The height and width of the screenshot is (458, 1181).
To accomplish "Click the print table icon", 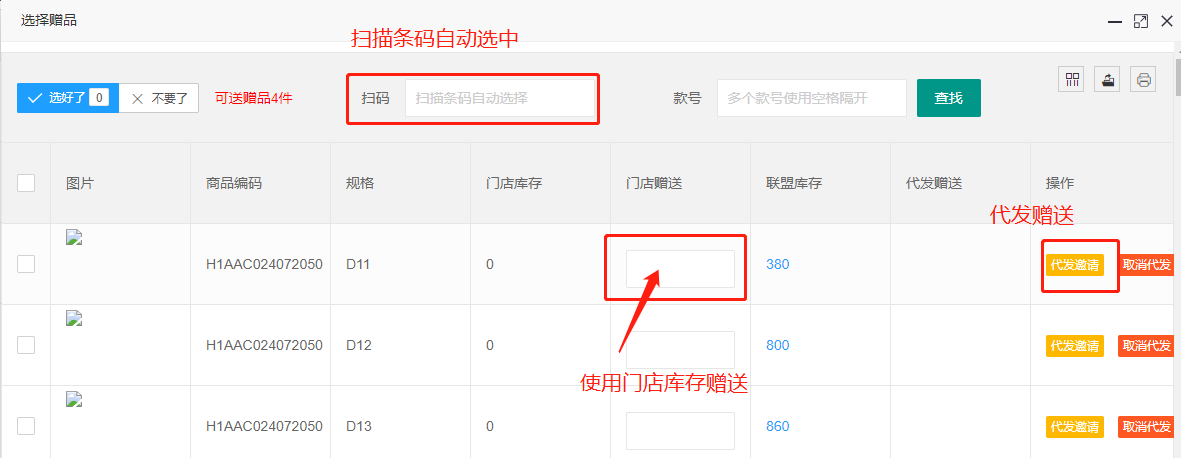I will pos(1143,79).
